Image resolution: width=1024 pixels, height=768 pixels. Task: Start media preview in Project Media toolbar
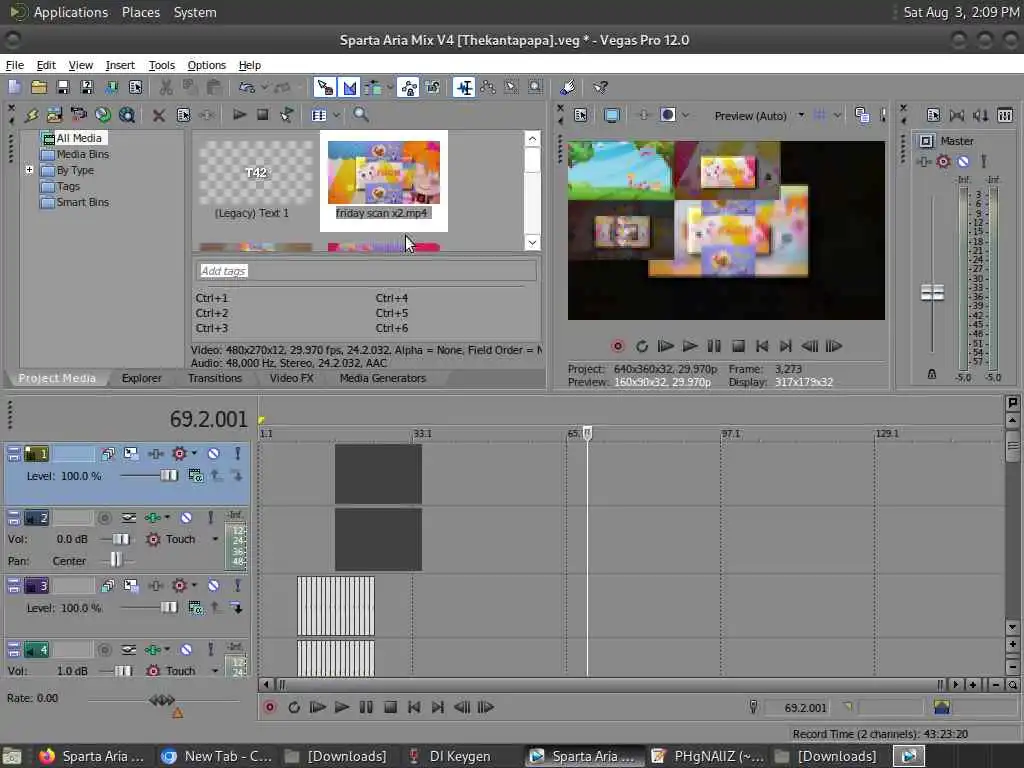[x=239, y=115]
